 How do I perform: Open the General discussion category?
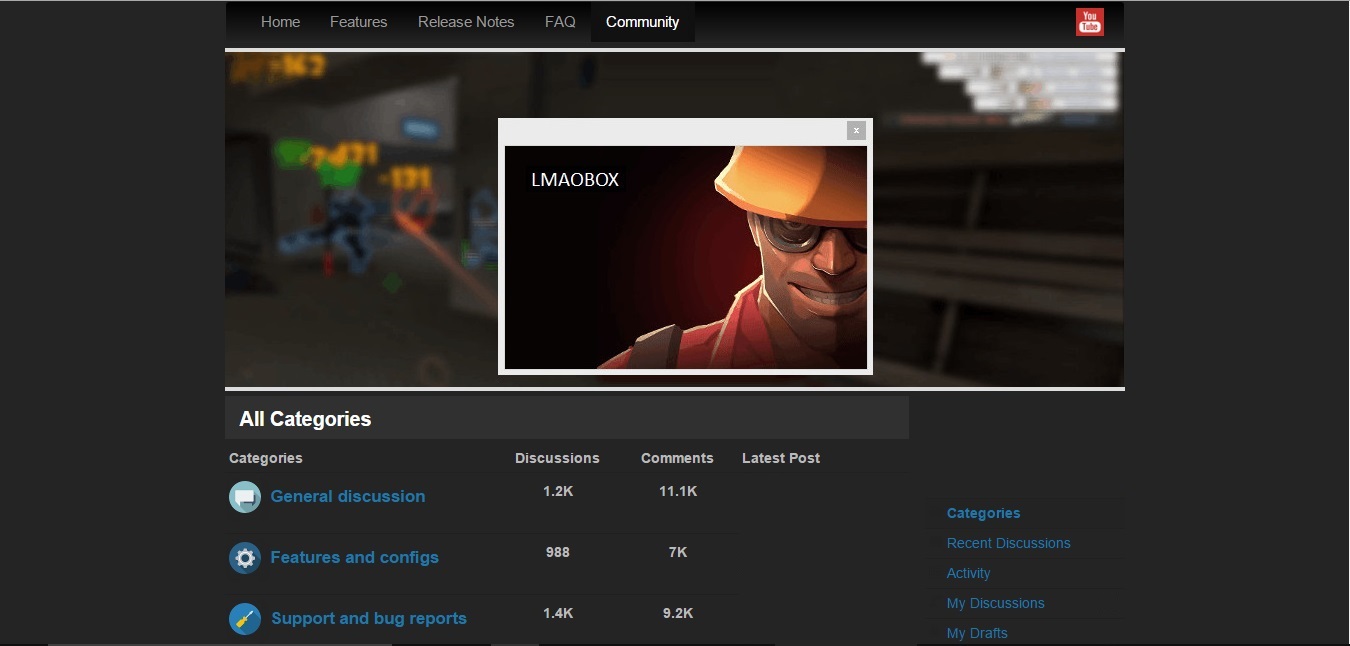(x=348, y=496)
